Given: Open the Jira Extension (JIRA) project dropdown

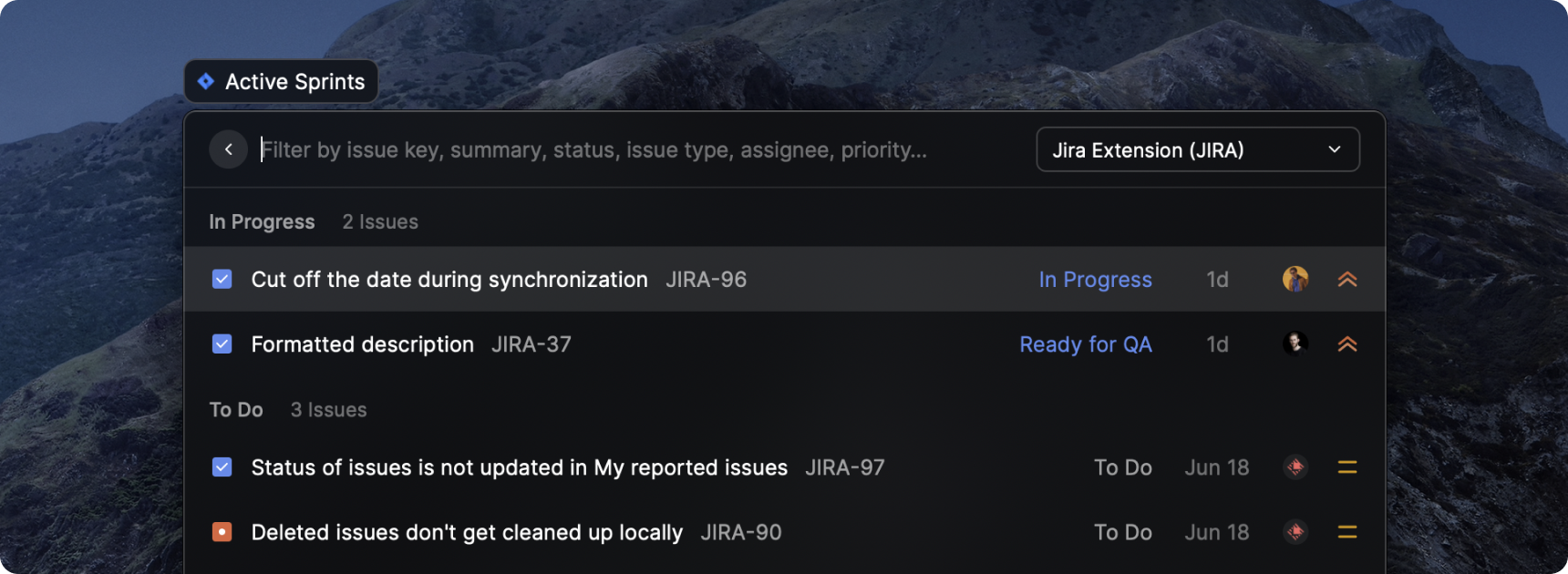Looking at the screenshot, I should [x=1198, y=149].
